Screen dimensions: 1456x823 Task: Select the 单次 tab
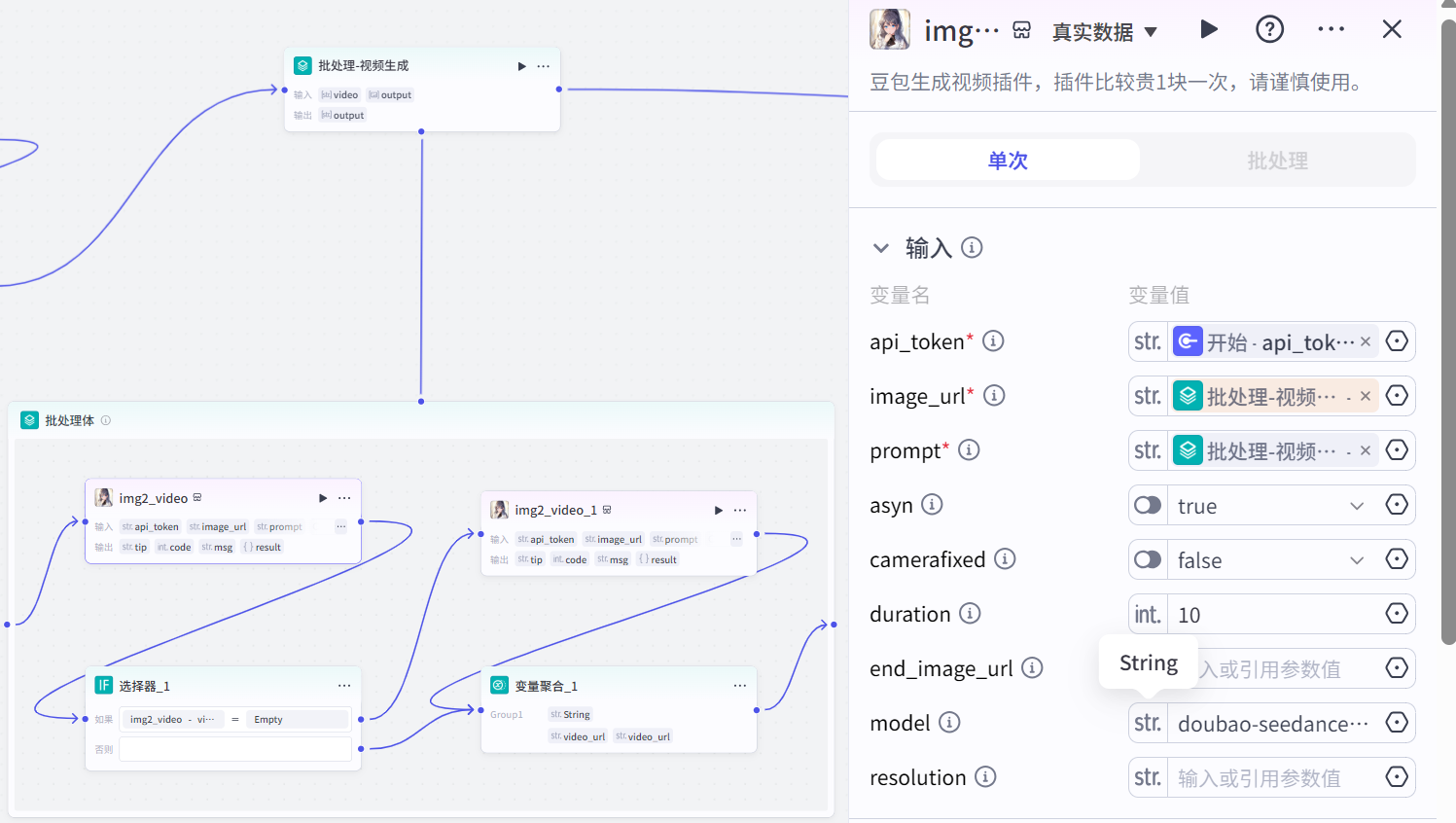pos(1007,160)
